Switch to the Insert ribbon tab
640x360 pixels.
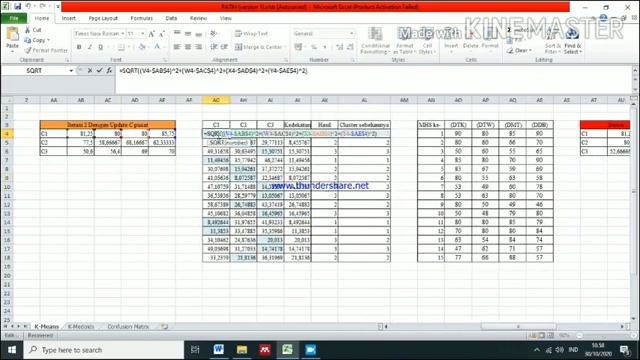69,18
